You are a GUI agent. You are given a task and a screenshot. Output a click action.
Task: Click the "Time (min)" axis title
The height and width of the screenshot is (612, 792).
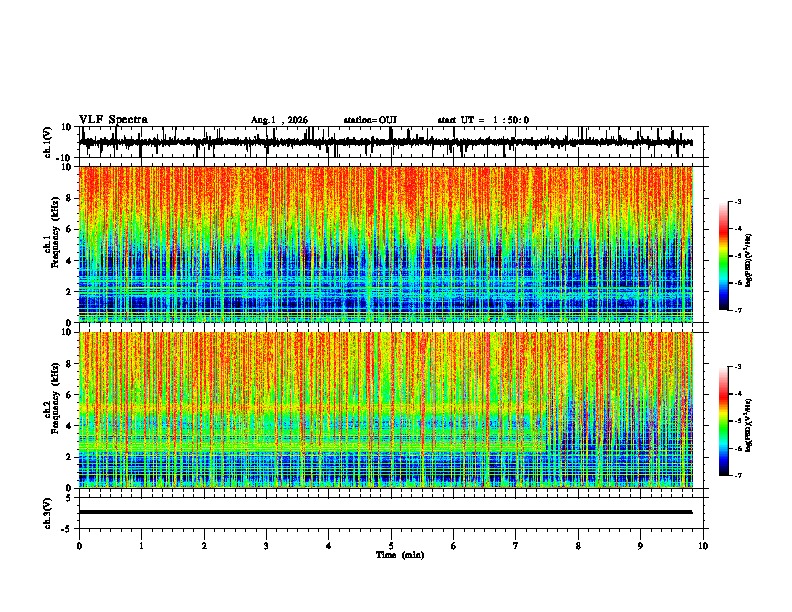coord(400,555)
